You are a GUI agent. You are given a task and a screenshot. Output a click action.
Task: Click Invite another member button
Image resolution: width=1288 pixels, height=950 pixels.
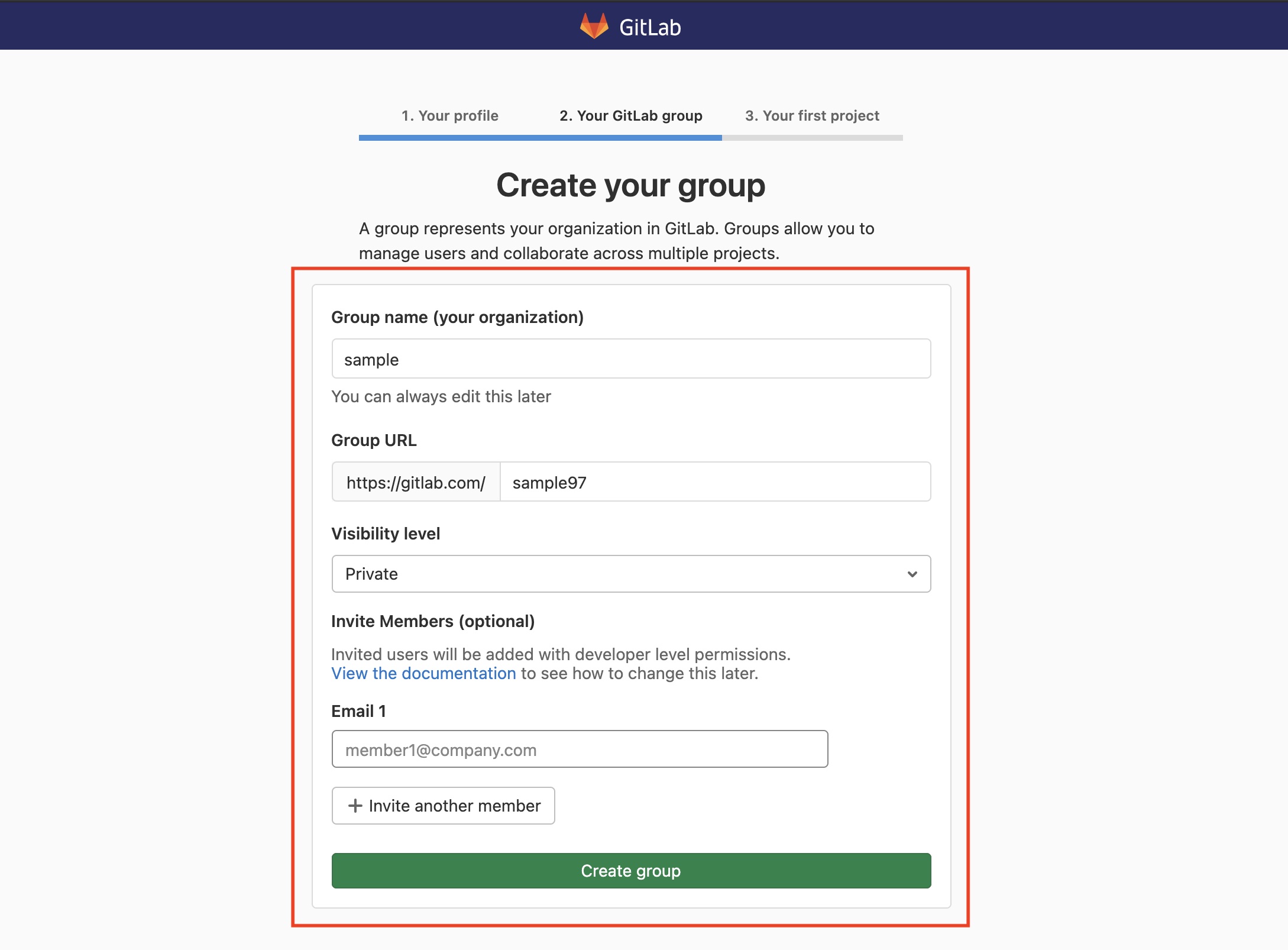(443, 806)
